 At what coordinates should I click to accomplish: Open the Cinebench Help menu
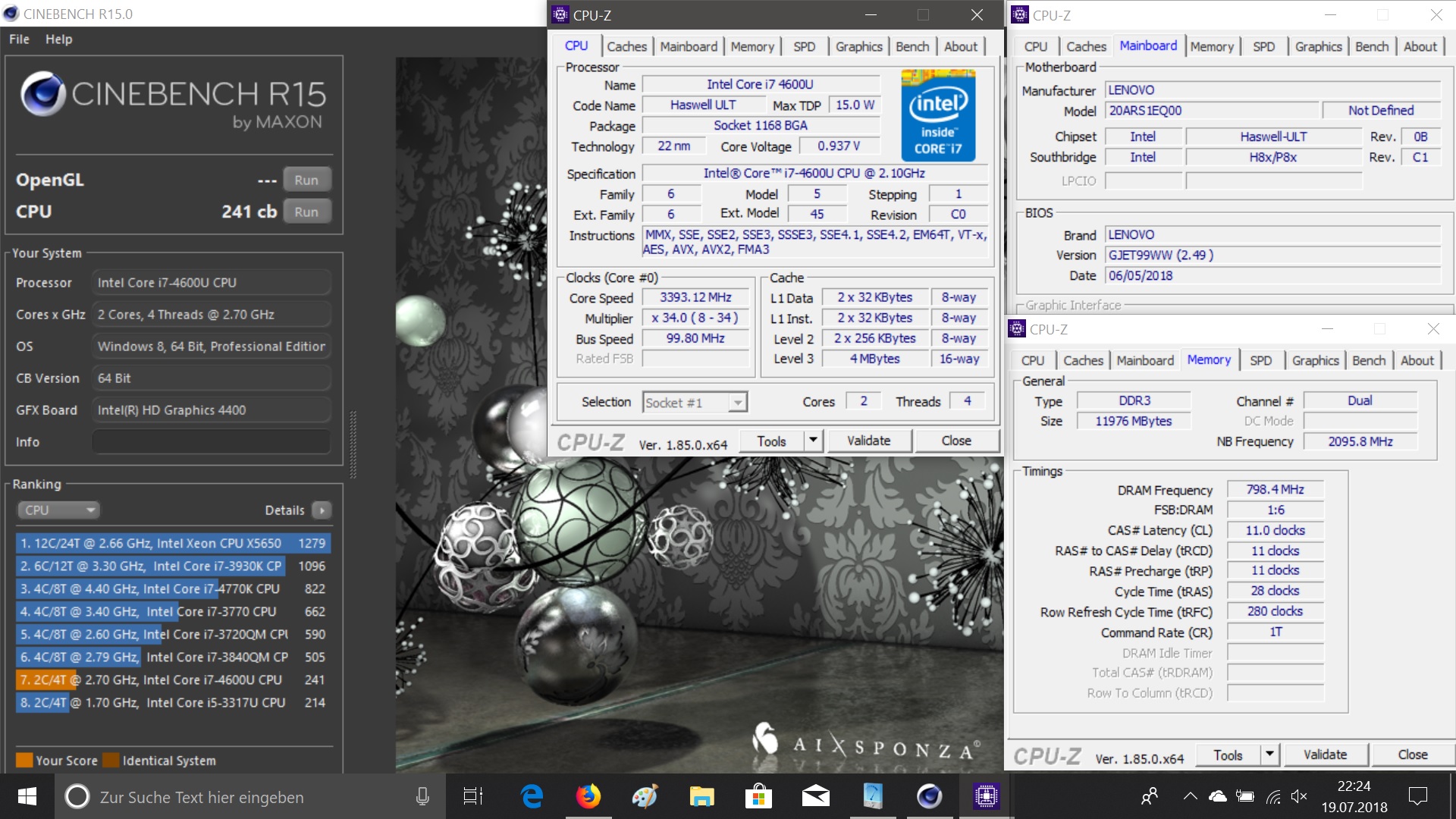[58, 39]
